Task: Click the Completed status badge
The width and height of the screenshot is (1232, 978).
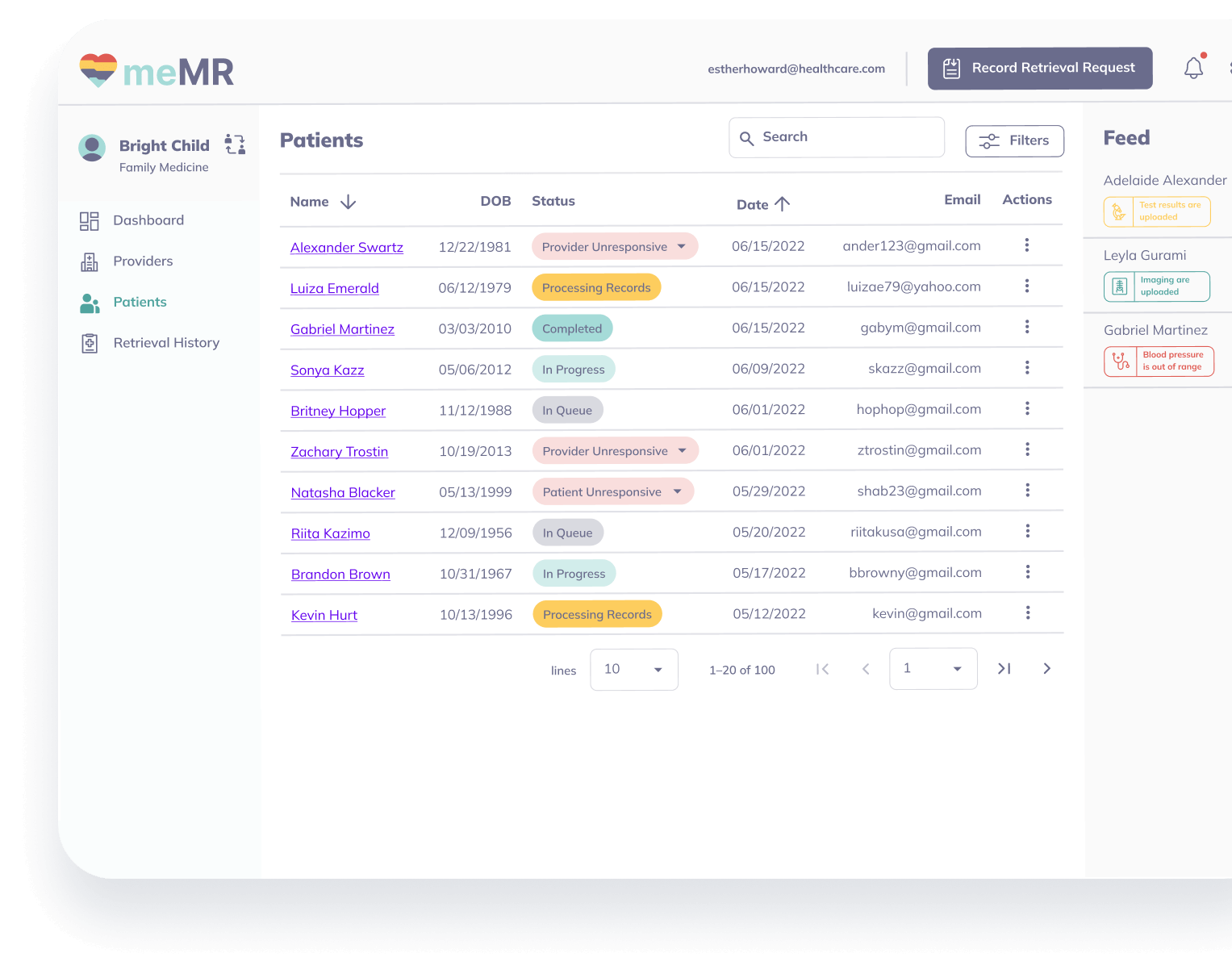Action: tap(572, 328)
